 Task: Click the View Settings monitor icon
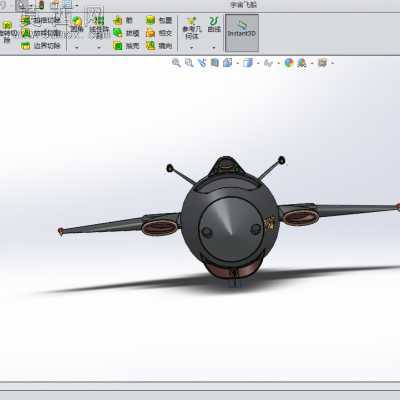322,63
